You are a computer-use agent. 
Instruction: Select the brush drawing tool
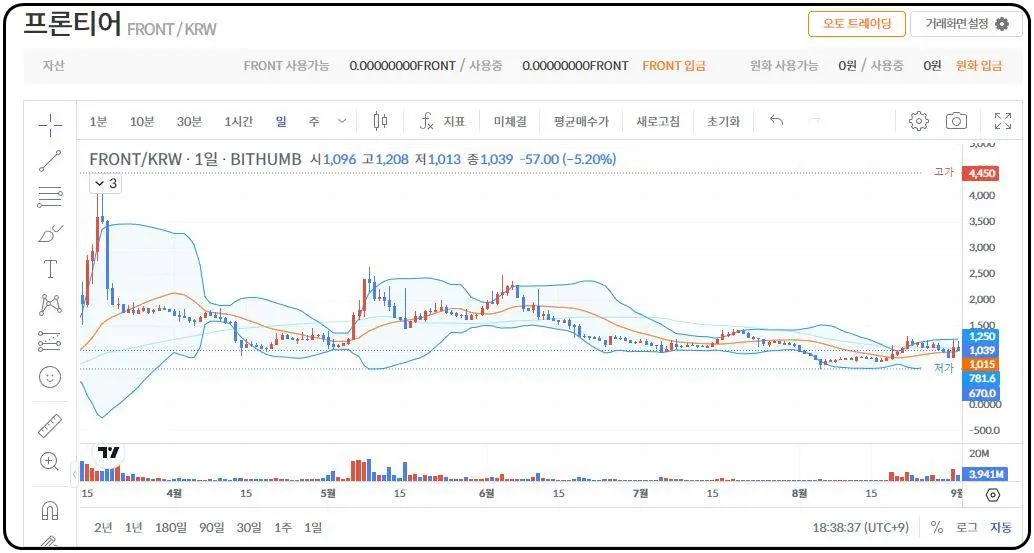click(50, 233)
